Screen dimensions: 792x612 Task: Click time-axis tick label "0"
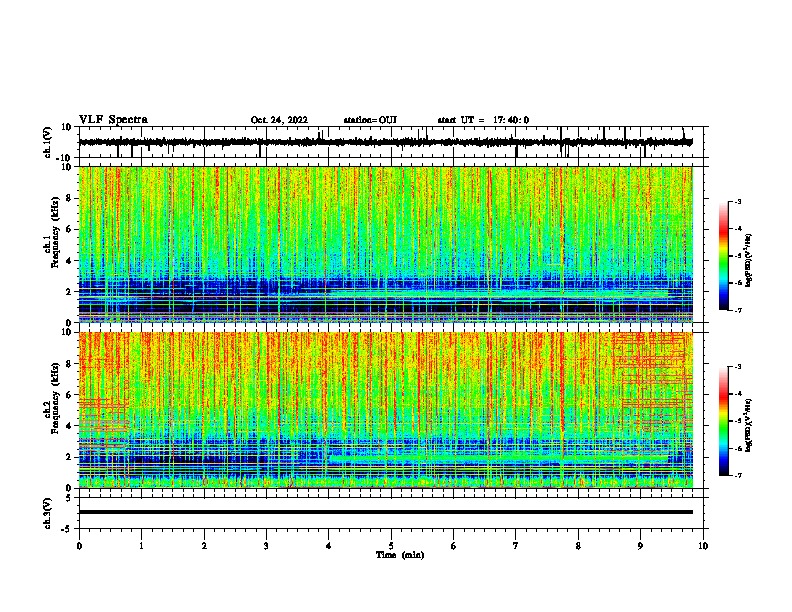(79, 546)
